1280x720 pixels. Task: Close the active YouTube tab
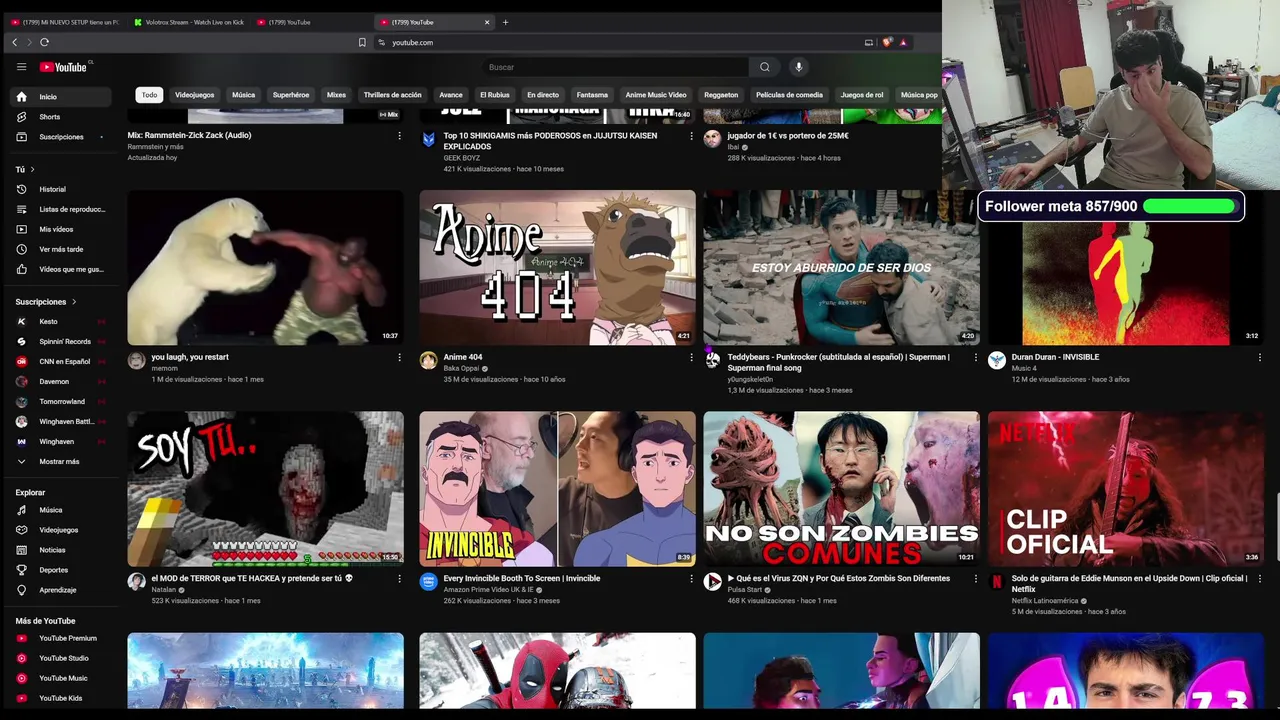tap(487, 22)
